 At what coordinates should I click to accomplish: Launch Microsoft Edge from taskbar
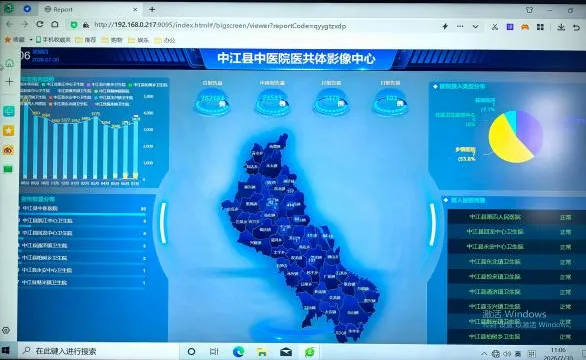[238, 351]
